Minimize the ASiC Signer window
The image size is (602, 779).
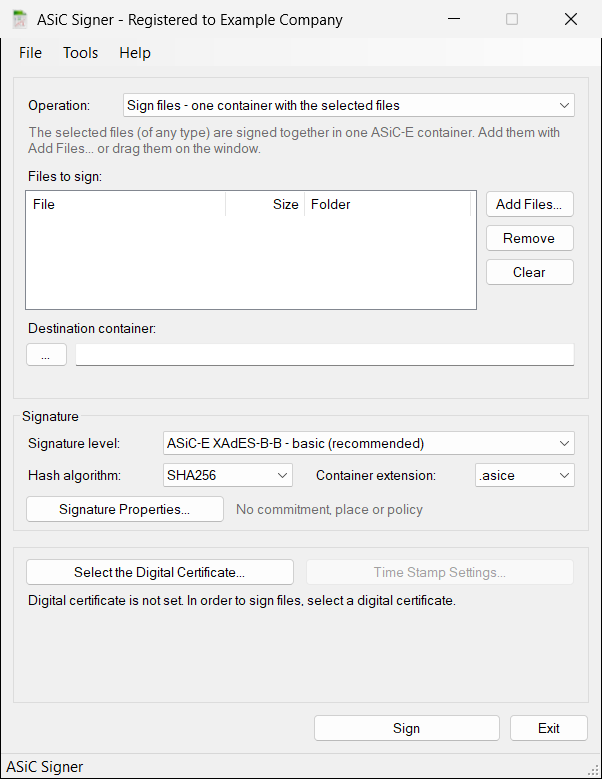(454, 19)
